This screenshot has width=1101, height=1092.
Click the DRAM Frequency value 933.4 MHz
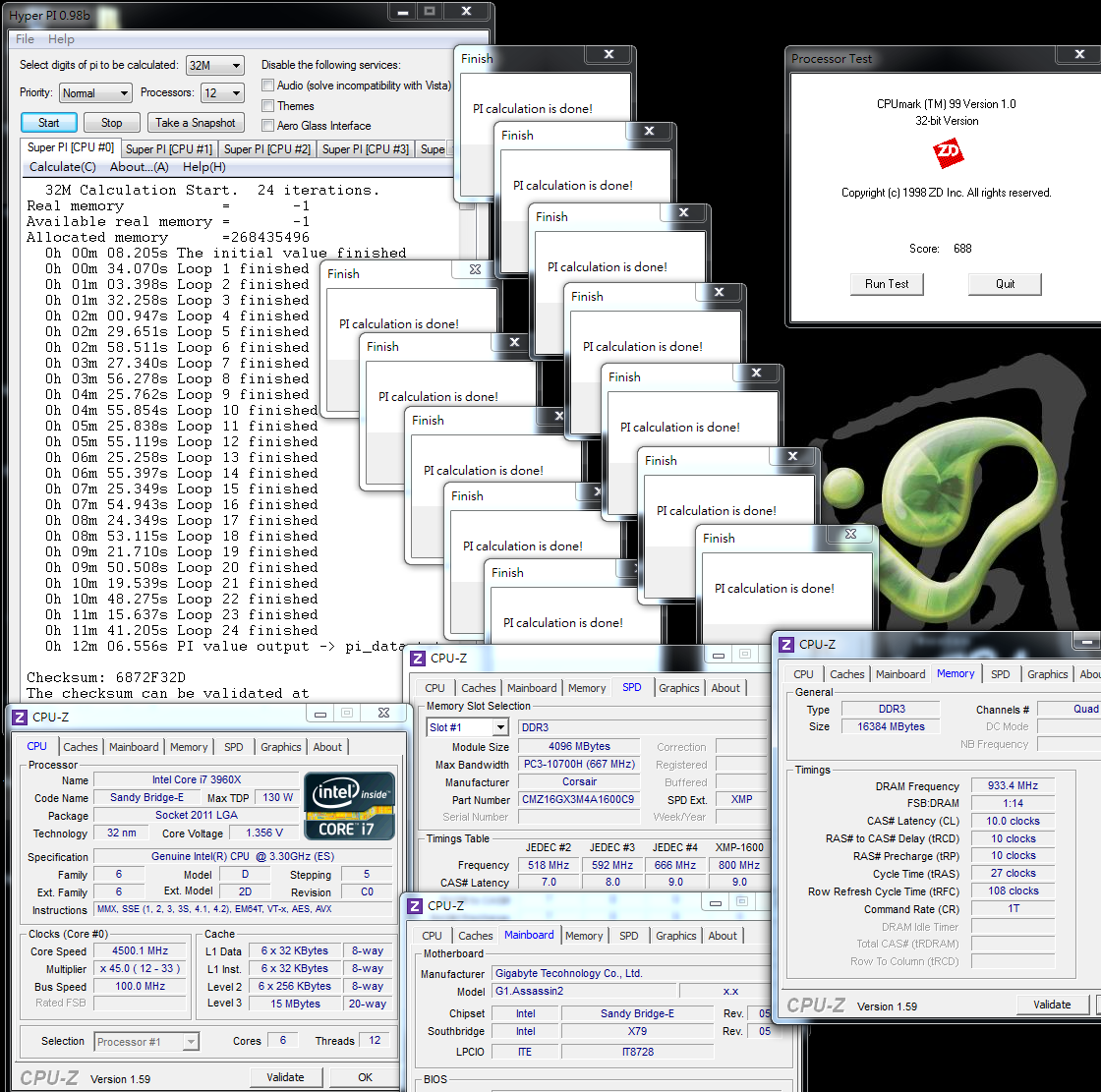pos(1013,785)
